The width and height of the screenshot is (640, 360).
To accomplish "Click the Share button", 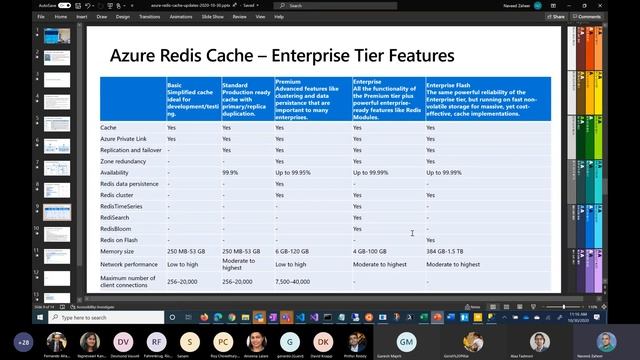I will click(556, 17).
